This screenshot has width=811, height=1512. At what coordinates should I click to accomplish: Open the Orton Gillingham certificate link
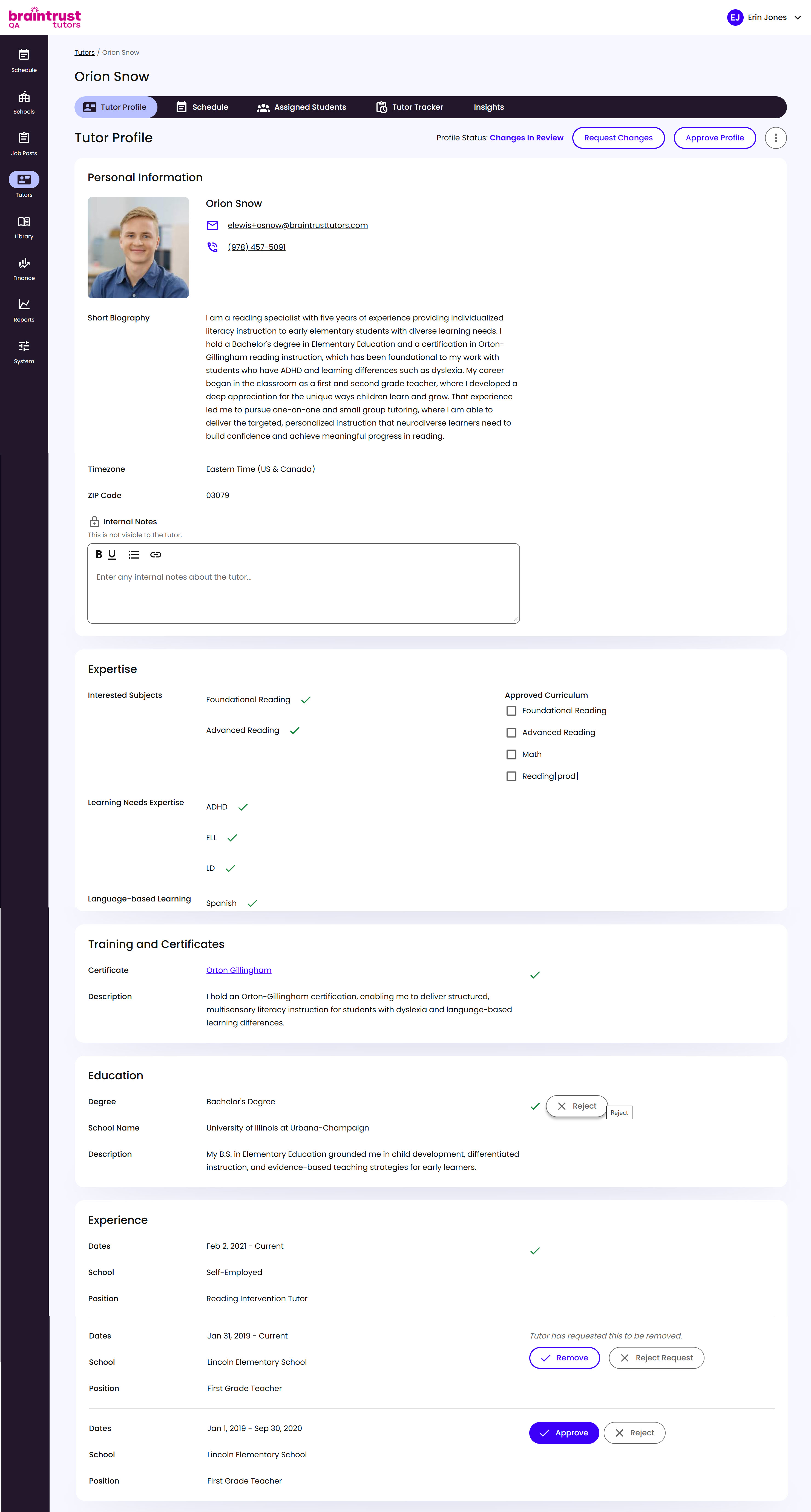[239, 970]
